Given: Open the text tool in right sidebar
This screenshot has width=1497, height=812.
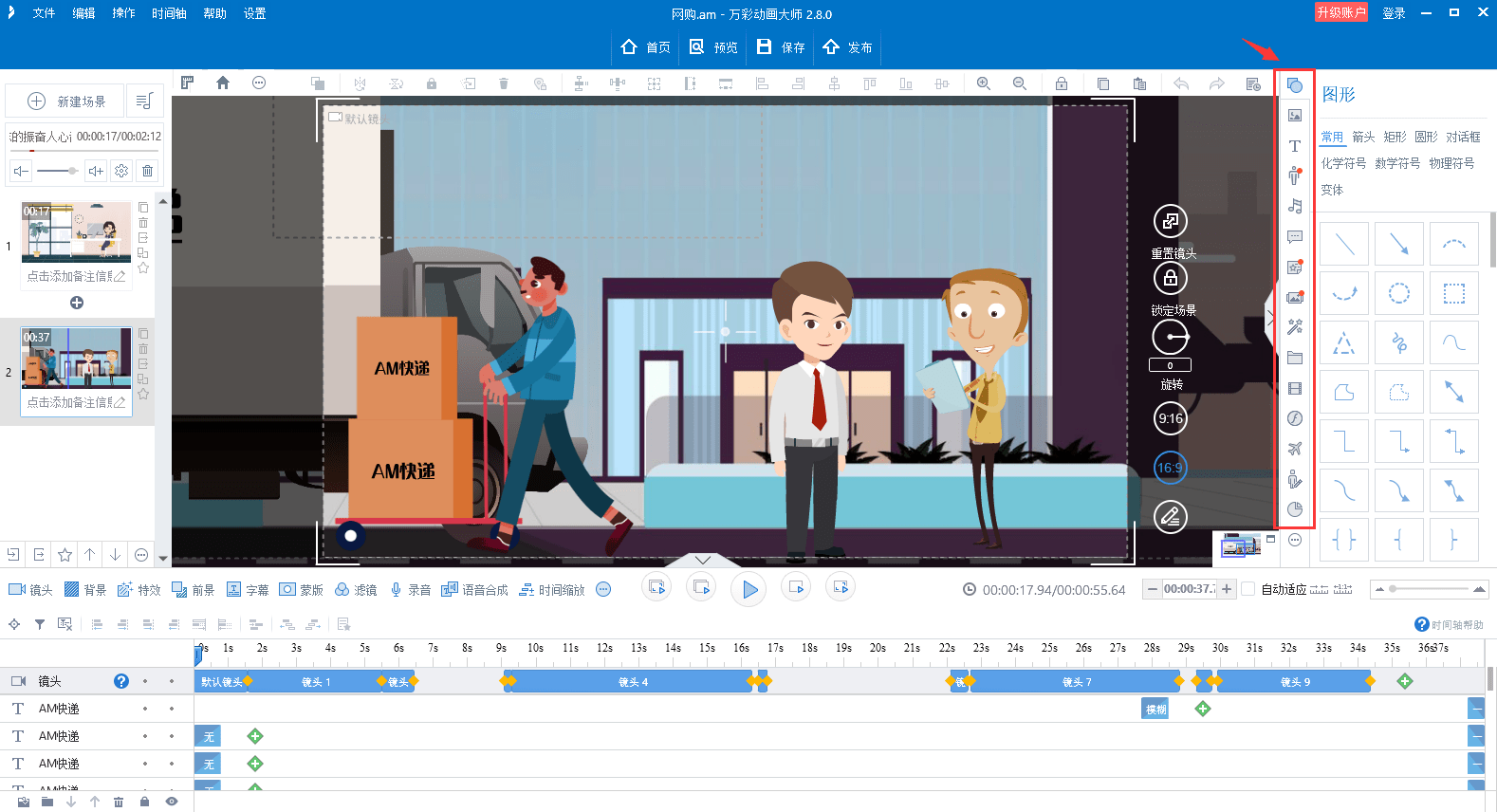Looking at the screenshot, I should (1294, 145).
